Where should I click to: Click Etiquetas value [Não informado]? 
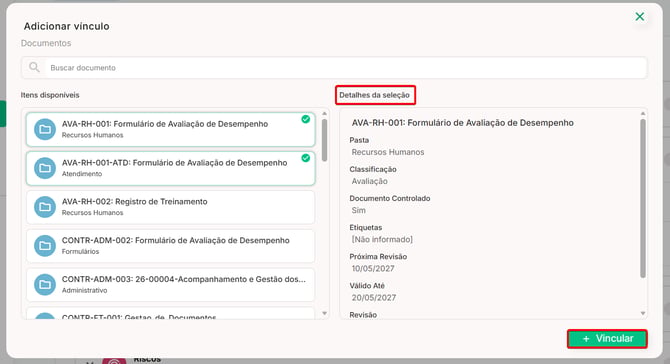[382, 239]
